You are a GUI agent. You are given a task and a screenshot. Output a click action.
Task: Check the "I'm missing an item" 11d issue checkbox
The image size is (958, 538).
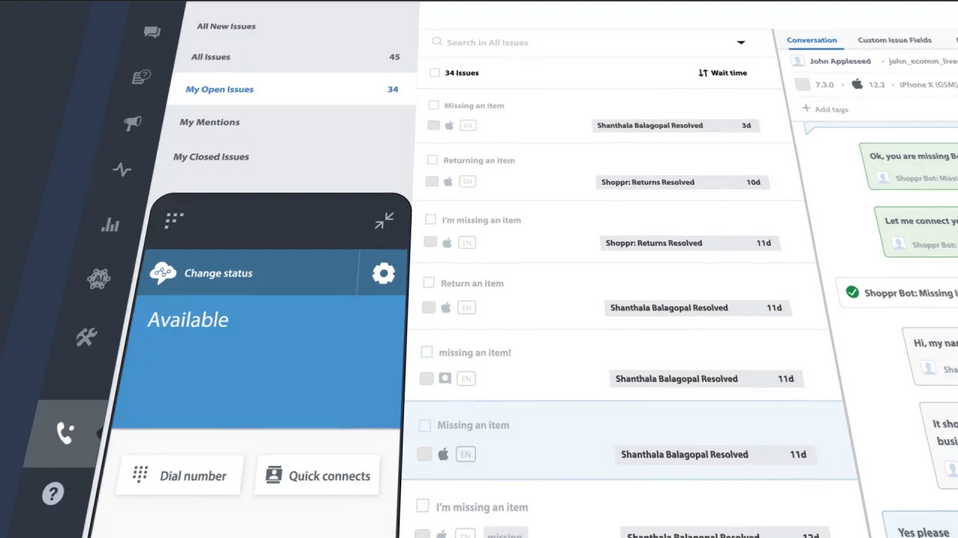tap(431, 219)
